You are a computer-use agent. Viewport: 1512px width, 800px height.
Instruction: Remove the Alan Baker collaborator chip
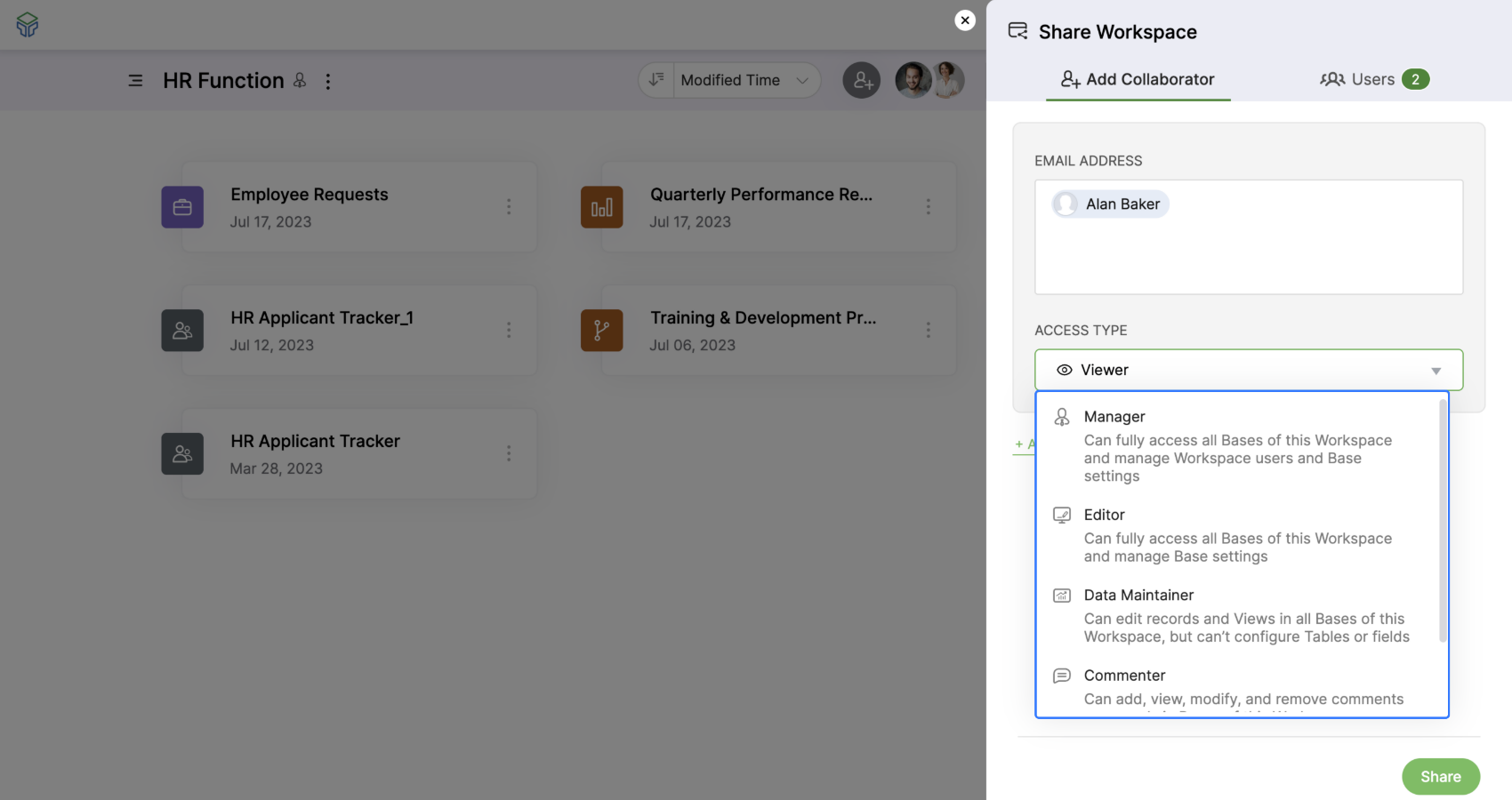[x=1109, y=204]
